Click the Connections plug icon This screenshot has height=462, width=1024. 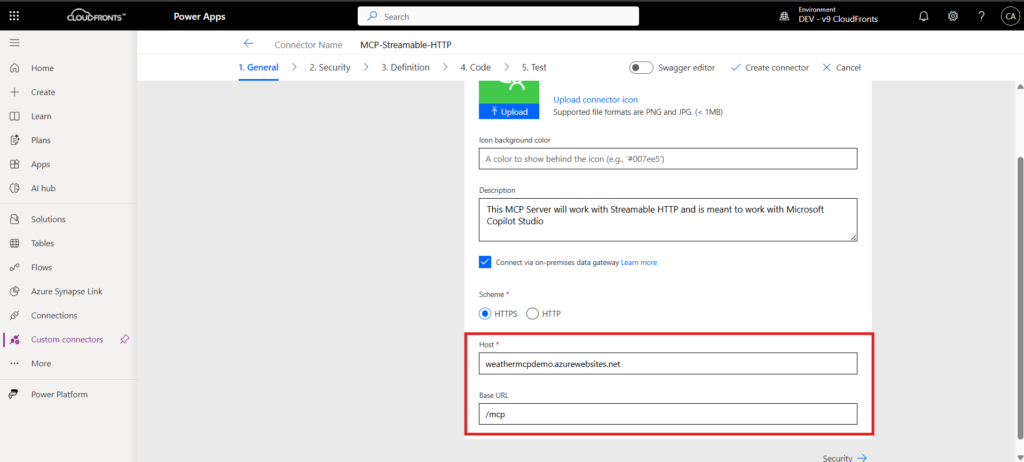[14, 315]
